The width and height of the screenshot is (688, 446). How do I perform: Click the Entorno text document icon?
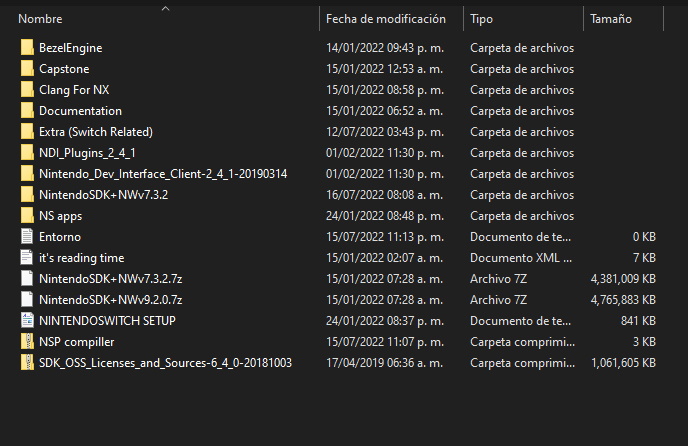pos(27,237)
